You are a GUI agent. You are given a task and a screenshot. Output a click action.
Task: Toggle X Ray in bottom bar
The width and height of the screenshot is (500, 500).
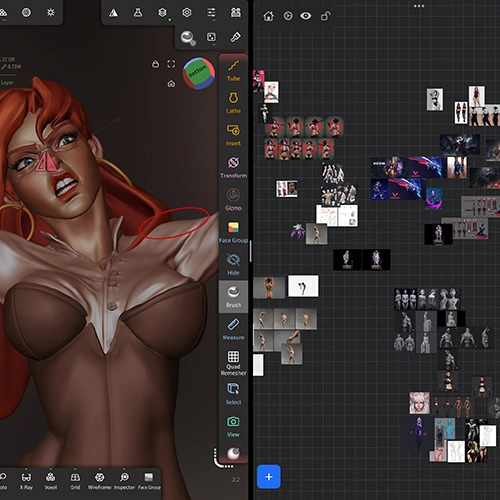coord(26,481)
